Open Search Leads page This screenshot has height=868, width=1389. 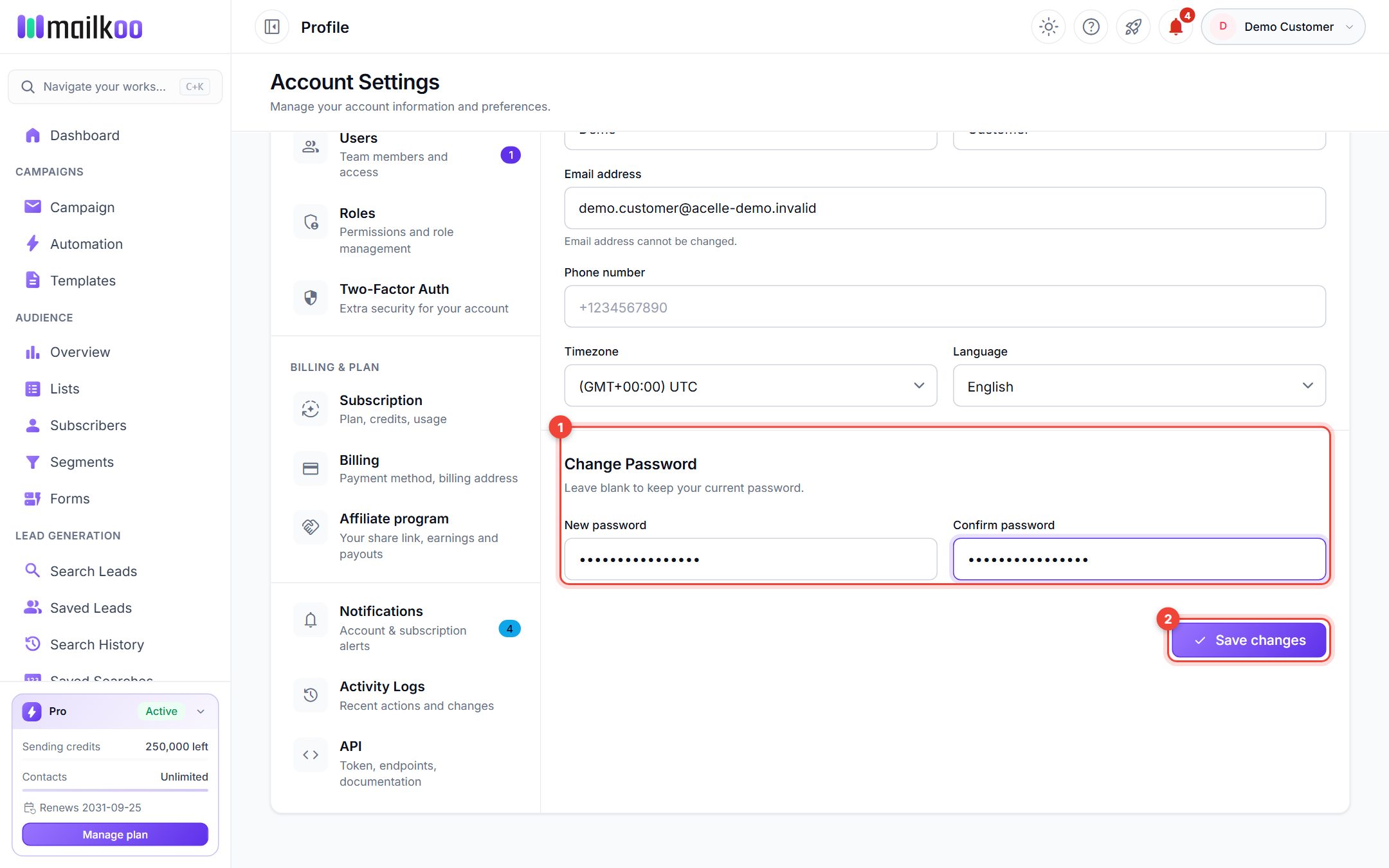pyautogui.click(x=115, y=572)
